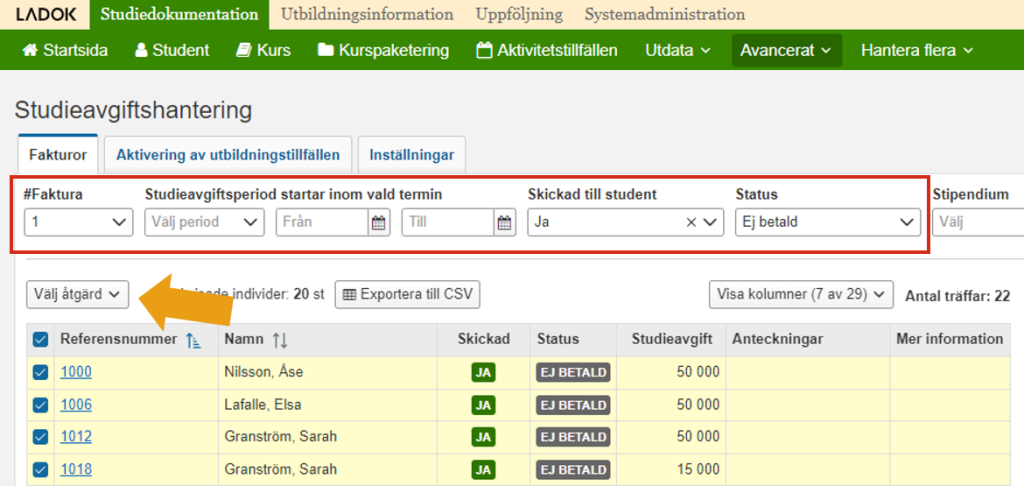Open the Student menu item
Viewport: 1024px width, 486px height.
(172, 50)
